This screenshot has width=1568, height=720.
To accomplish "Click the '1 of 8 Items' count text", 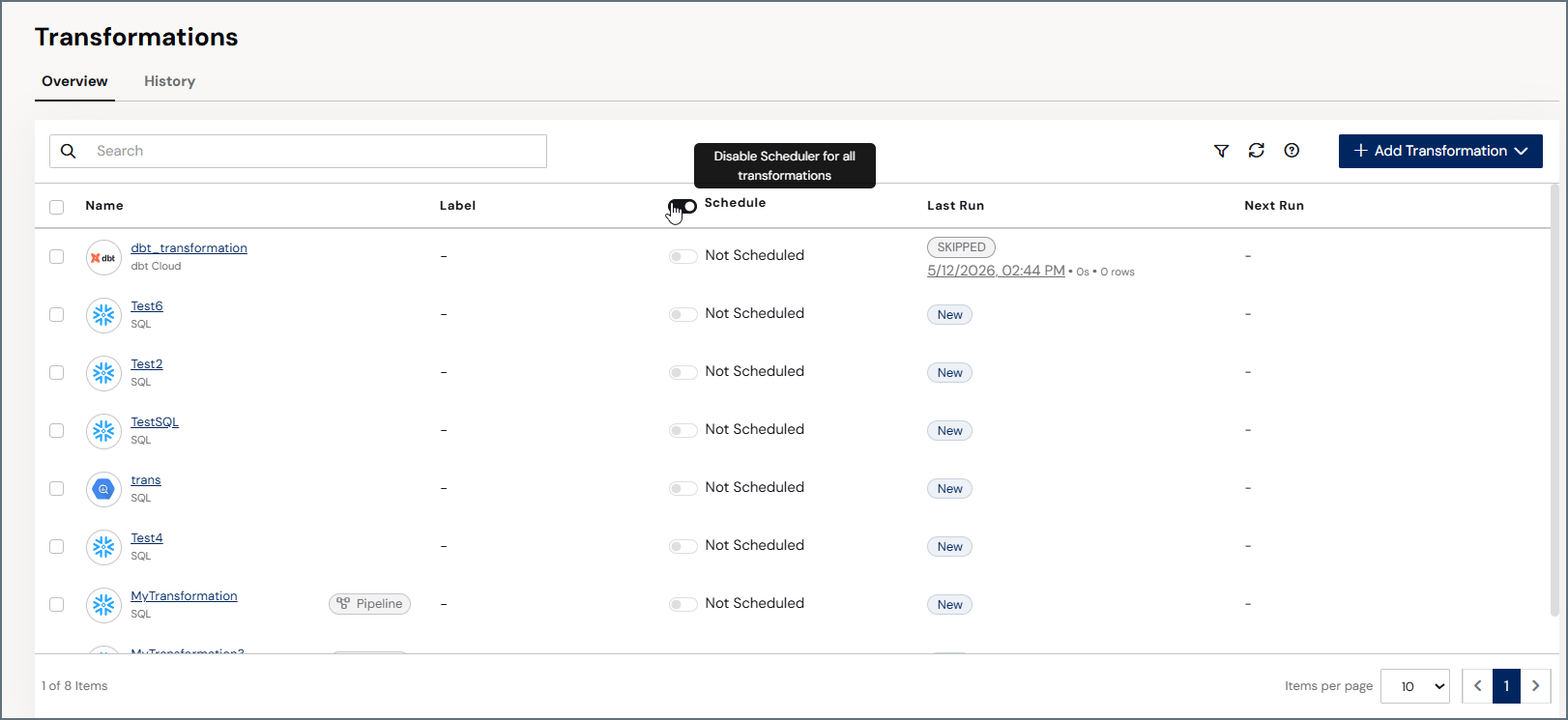I will pyautogui.click(x=74, y=686).
